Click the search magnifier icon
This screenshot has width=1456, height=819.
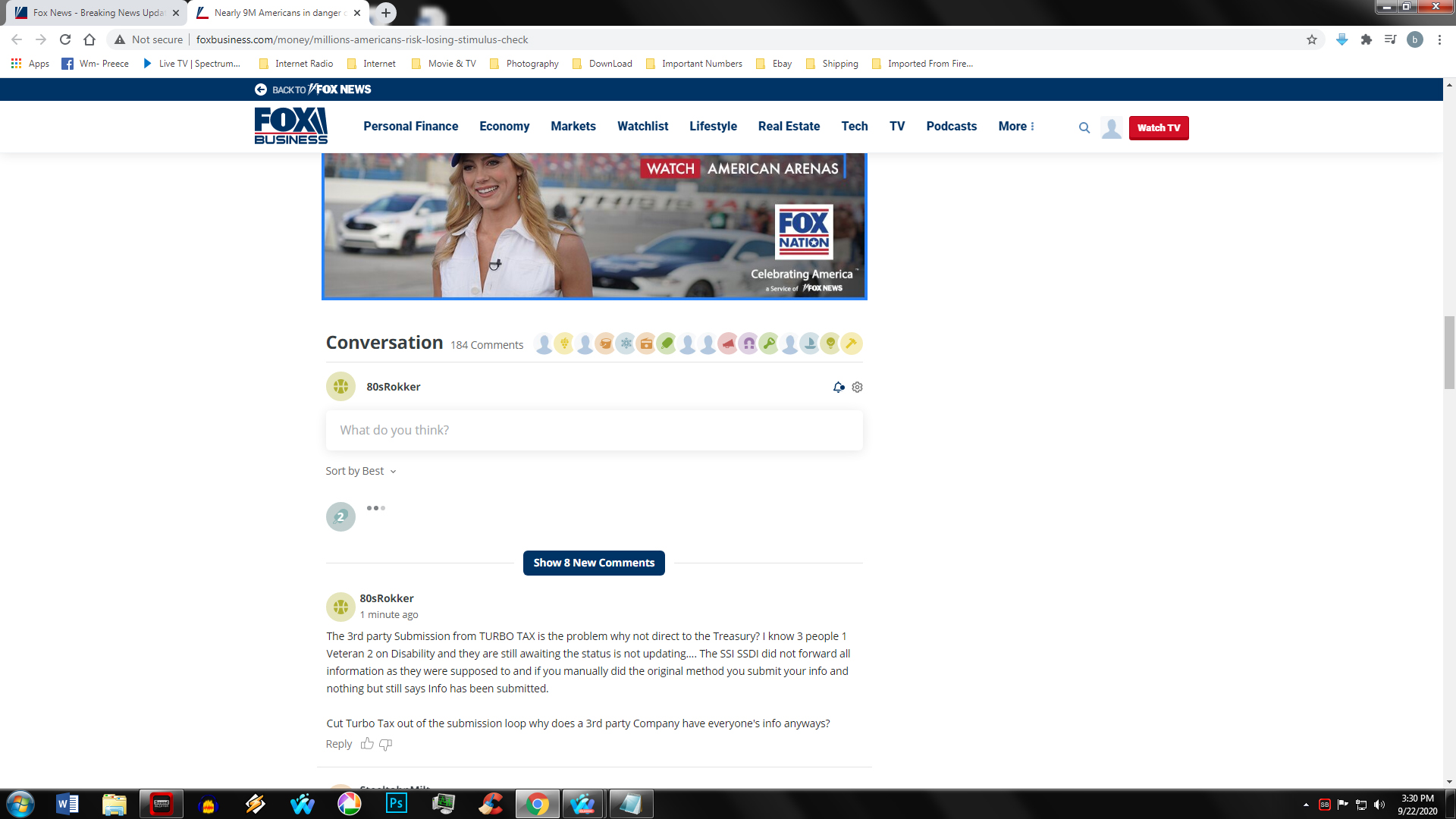click(1084, 127)
